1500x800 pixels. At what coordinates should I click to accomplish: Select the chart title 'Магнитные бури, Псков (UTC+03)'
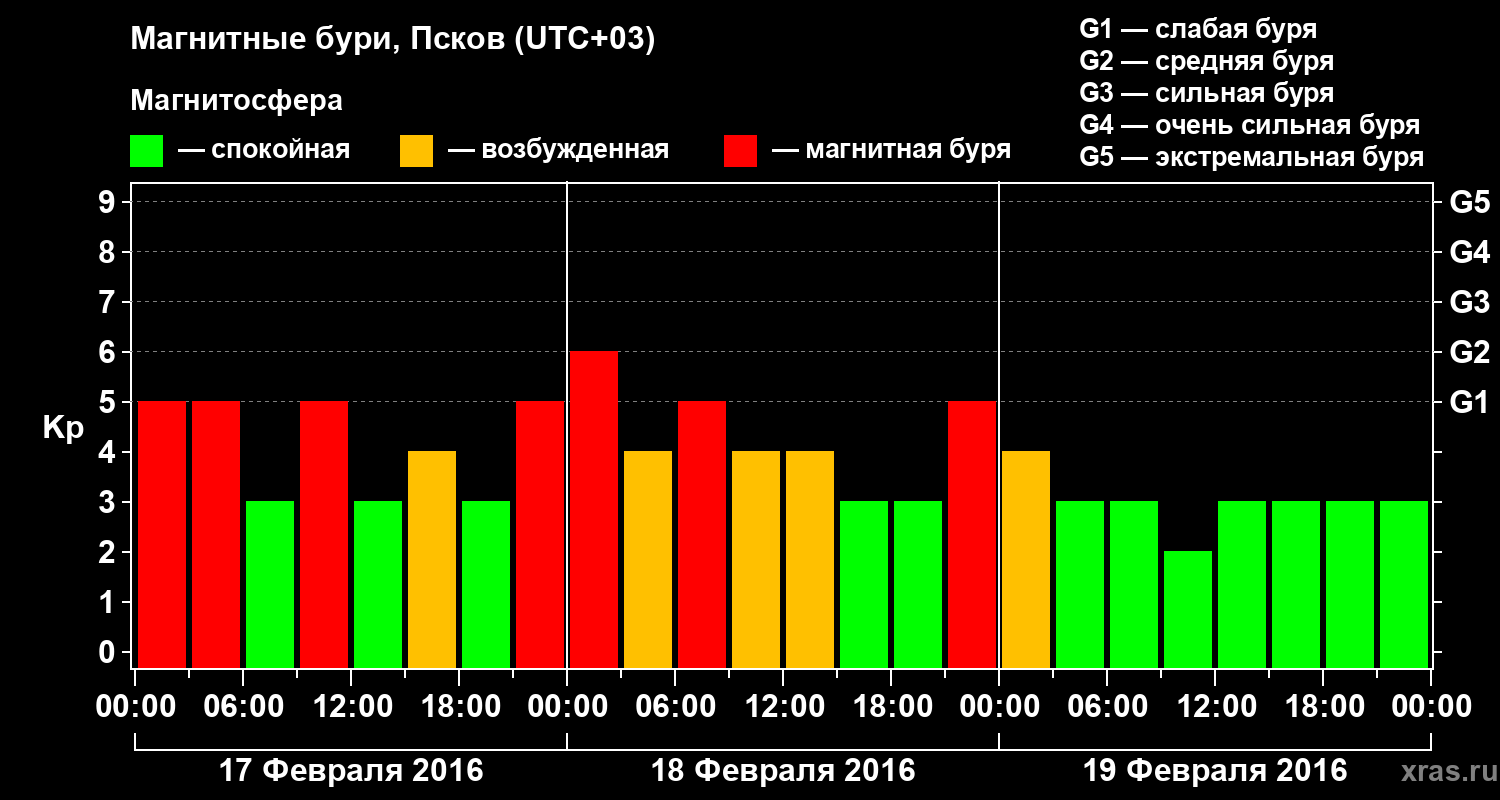(x=393, y=41)
